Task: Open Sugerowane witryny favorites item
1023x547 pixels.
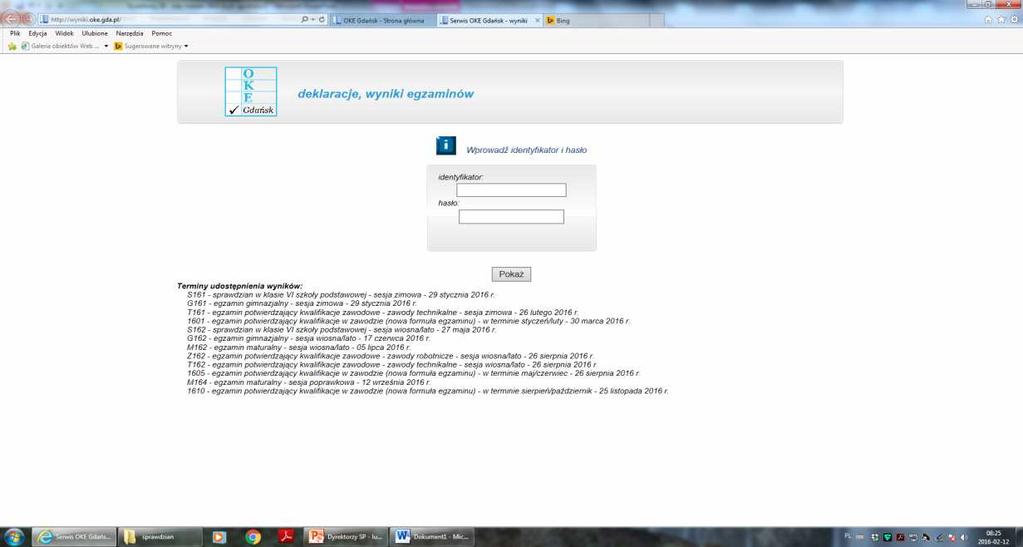Action: click(x=147, y=46)
